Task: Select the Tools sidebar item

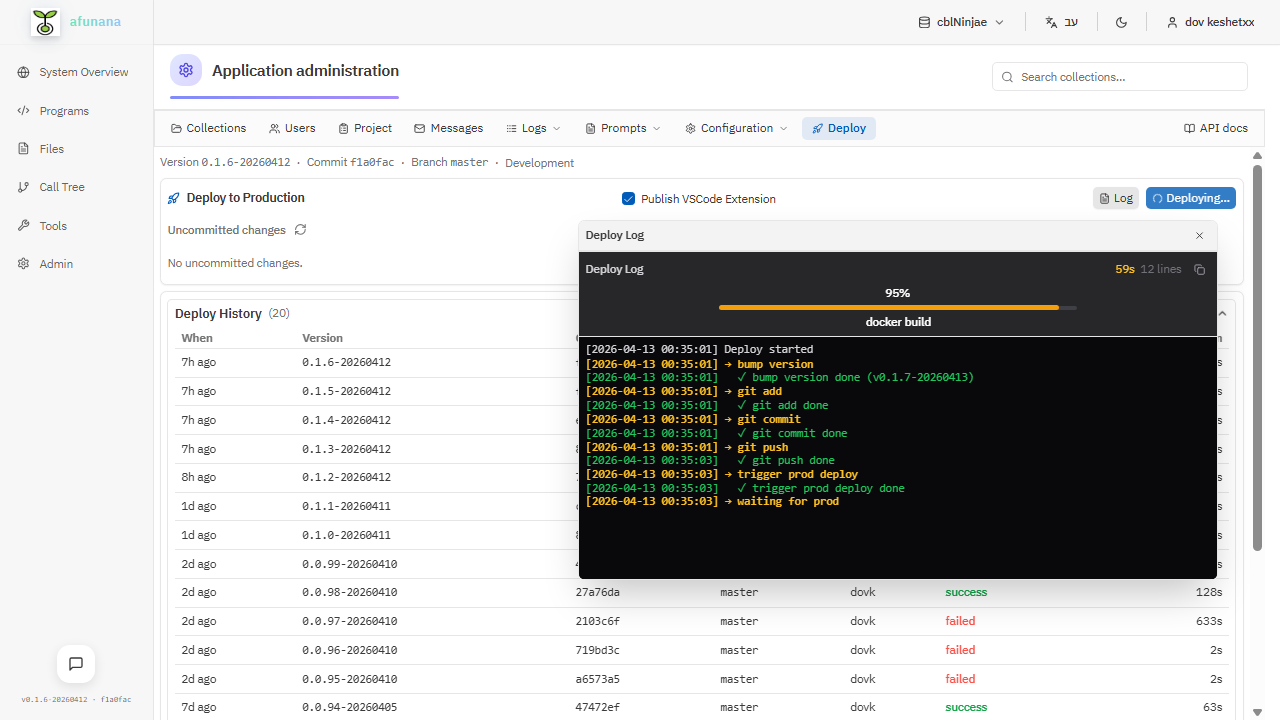Action: tap(53, 226)
